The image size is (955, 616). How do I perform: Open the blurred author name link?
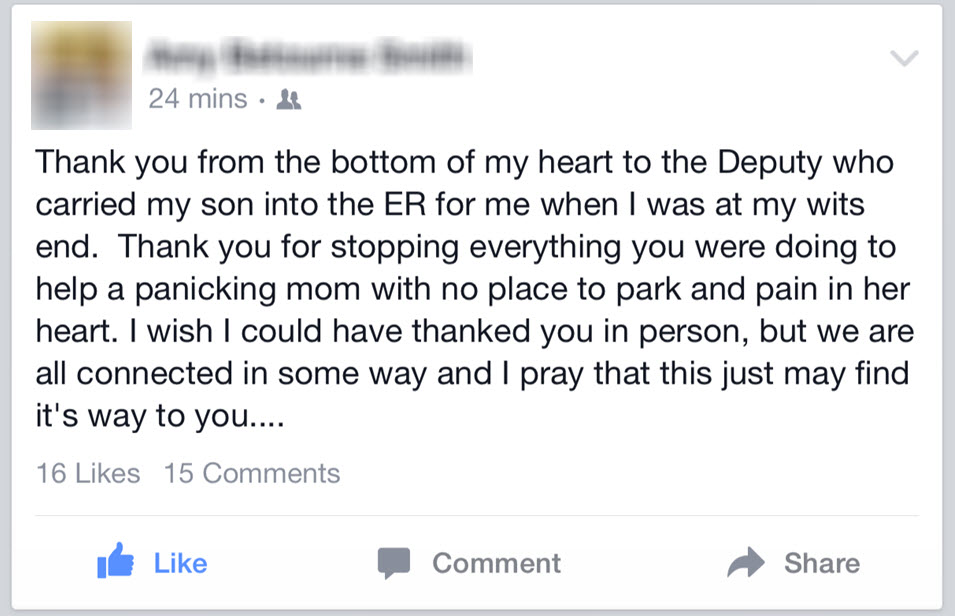pyautogui.click(x=308, y=57)
